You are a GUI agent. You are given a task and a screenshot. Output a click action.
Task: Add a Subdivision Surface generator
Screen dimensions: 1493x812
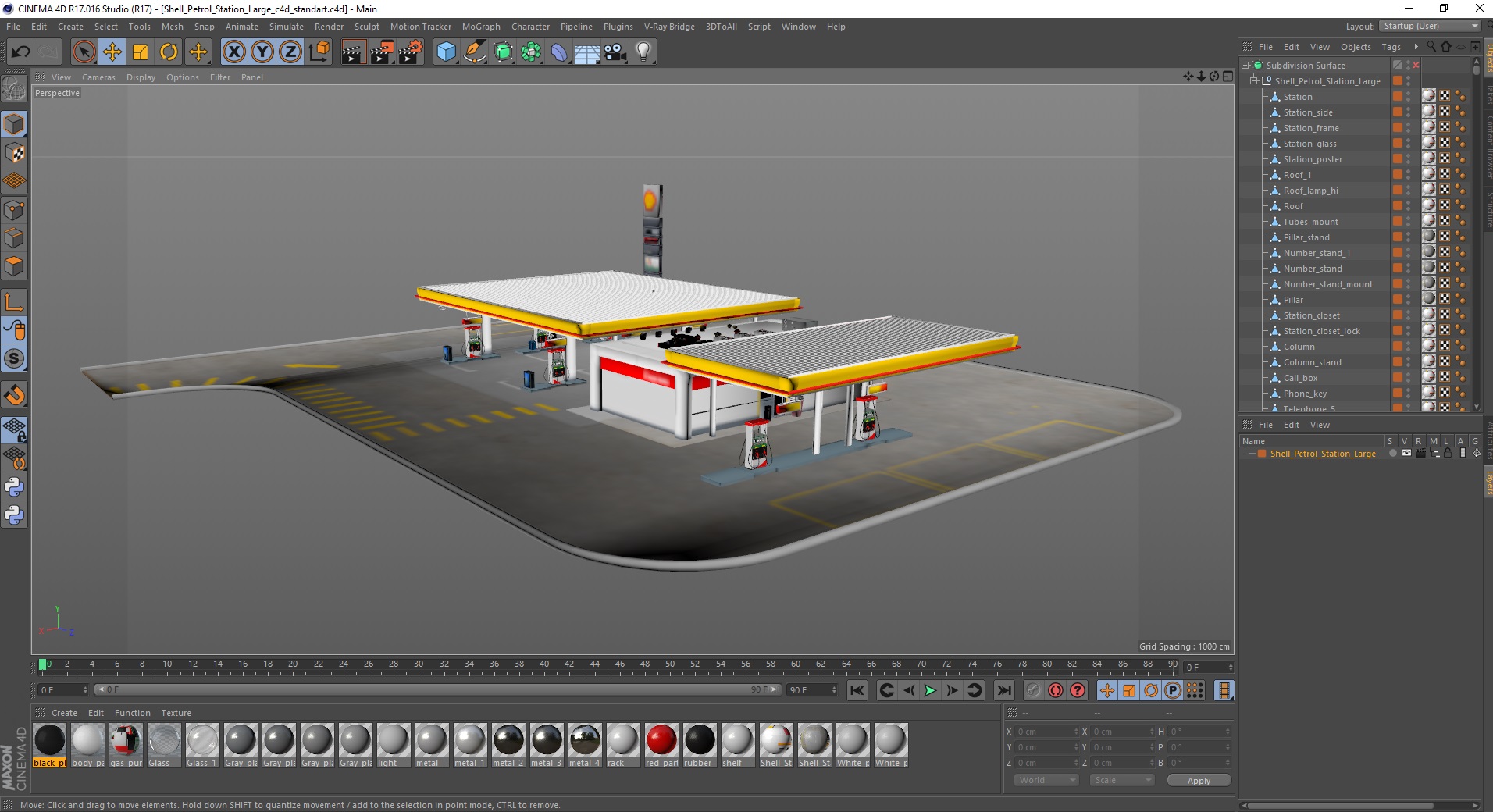pyautogui.click(x=503, y=52)
